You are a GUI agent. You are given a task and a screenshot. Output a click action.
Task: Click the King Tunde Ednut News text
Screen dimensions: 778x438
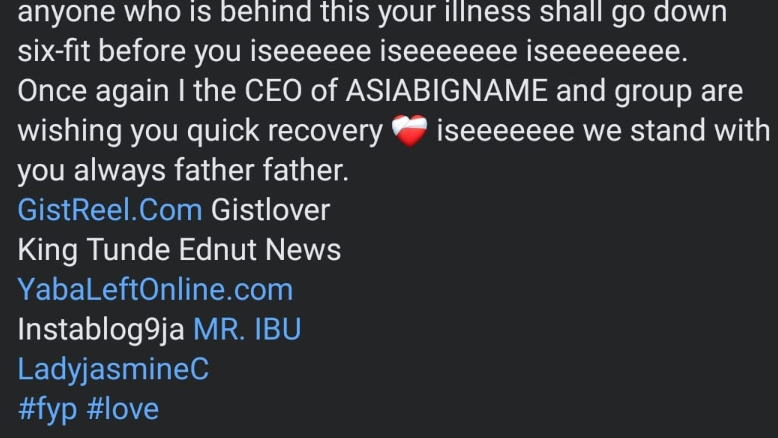(179, 250)
